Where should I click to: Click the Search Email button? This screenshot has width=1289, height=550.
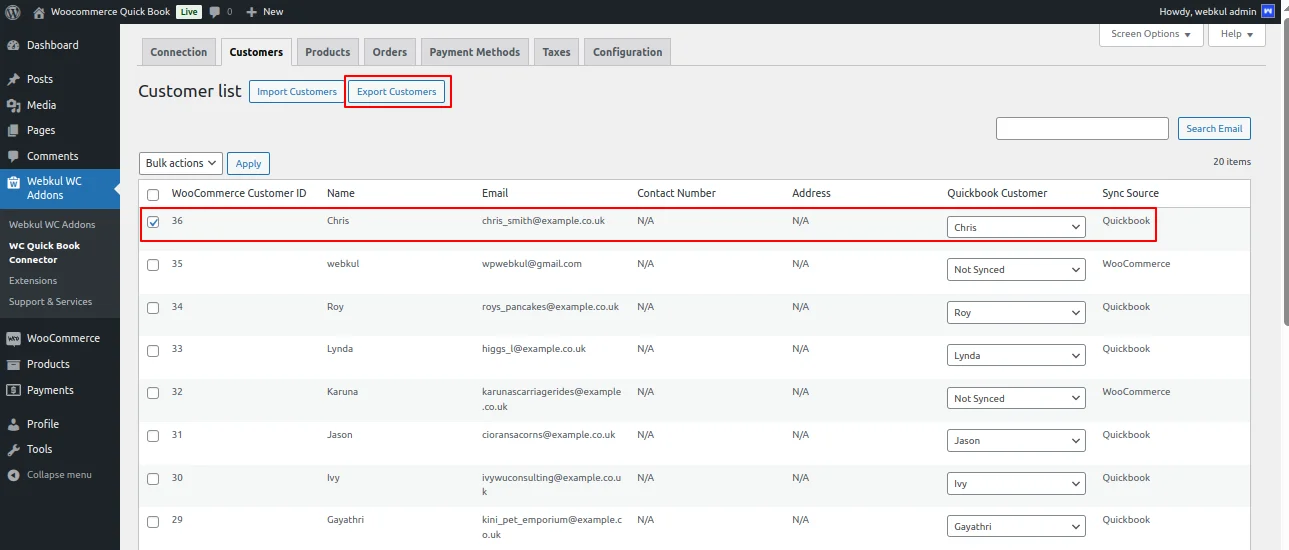(1214, 128)
